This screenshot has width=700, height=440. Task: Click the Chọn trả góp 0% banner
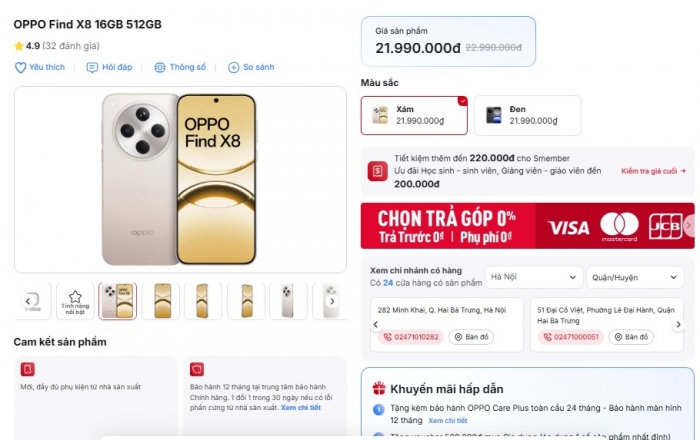point(527,226)
